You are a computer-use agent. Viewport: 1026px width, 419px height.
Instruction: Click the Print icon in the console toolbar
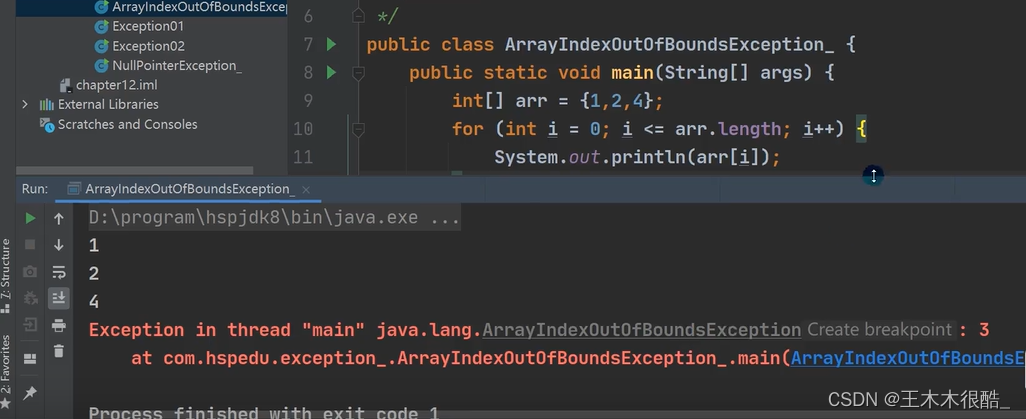pyautogui.click(x=59, y=325)
